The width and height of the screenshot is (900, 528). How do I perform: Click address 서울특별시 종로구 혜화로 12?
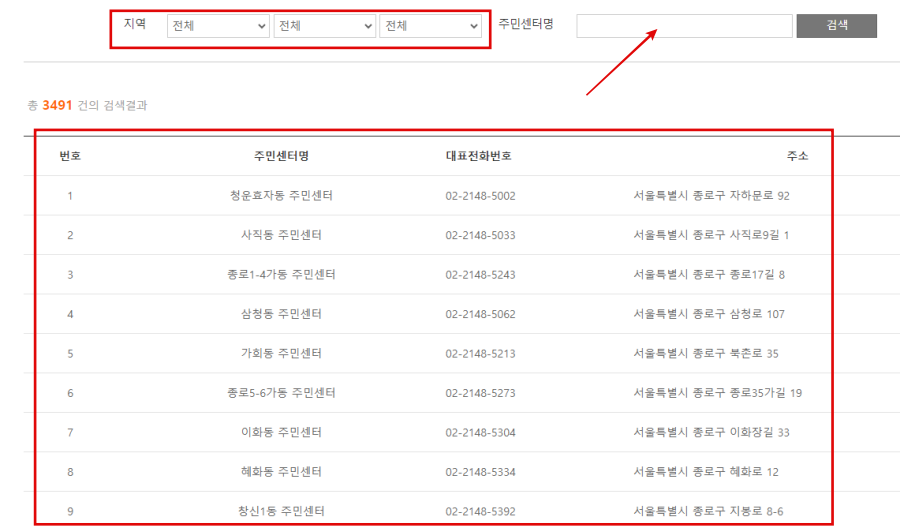(706, 472)
